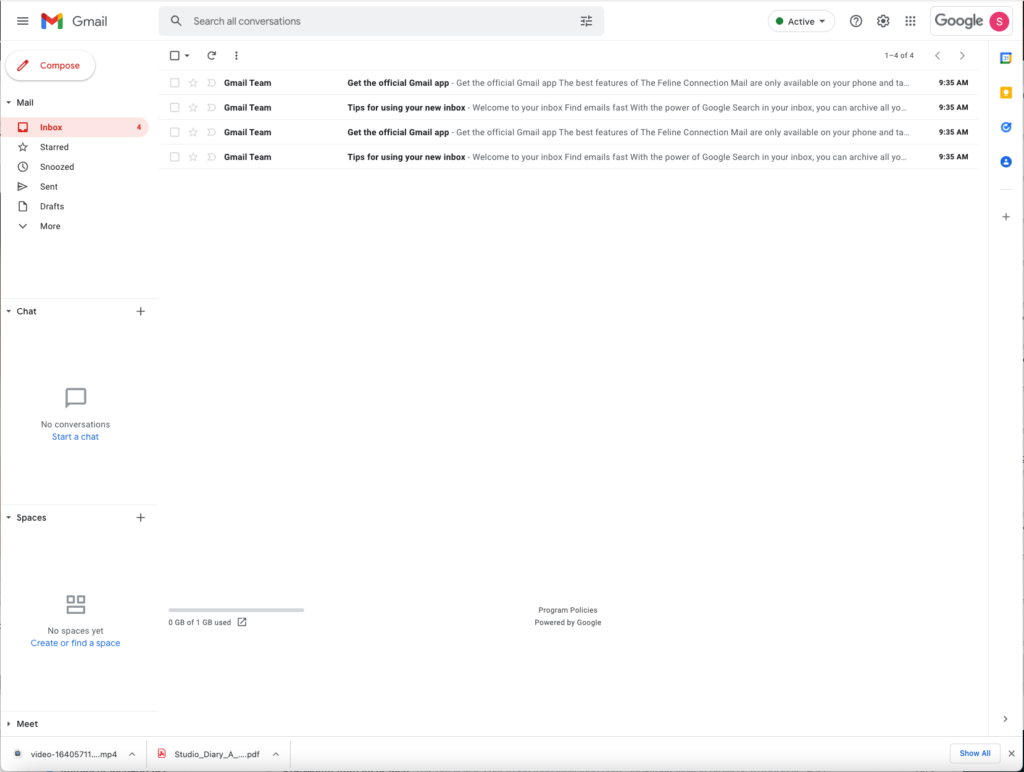
Task: Go to the Starred folder
Action: [54, 147]
